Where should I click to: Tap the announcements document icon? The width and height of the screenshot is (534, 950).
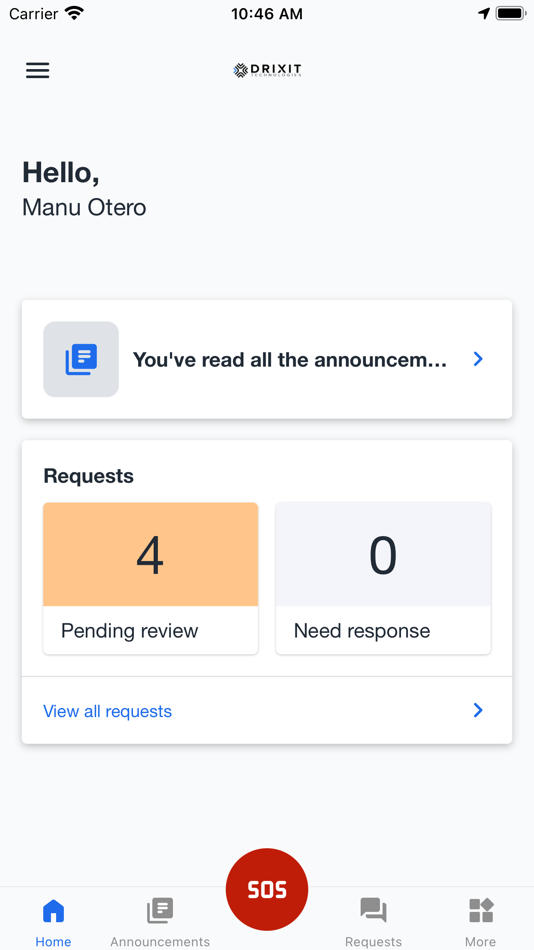click(x=81, y=359)
